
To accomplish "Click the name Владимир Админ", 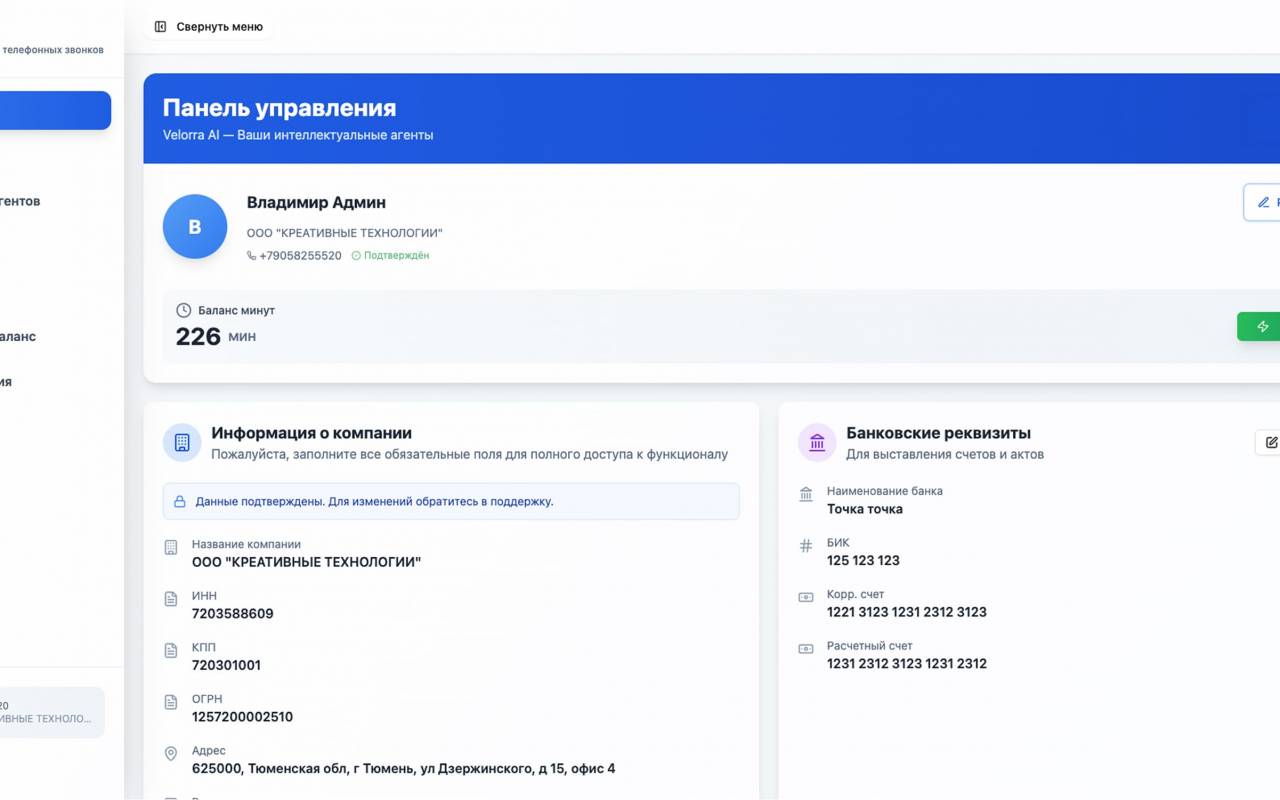I will coord(316,203).
